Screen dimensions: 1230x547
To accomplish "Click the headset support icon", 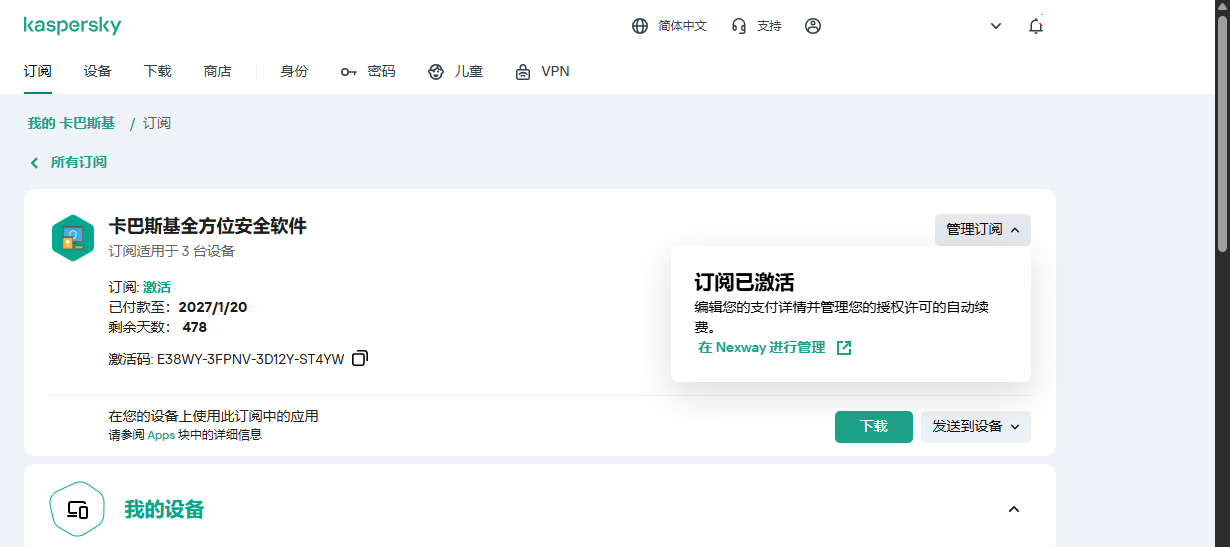I will click(x=739, y=26).
